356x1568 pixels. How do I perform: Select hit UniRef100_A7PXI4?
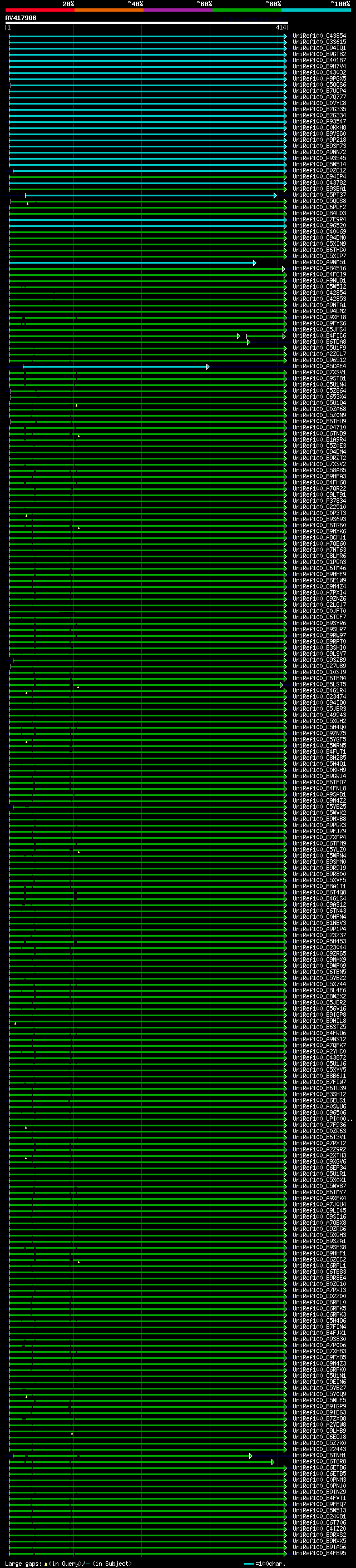[x=319, y=593]
